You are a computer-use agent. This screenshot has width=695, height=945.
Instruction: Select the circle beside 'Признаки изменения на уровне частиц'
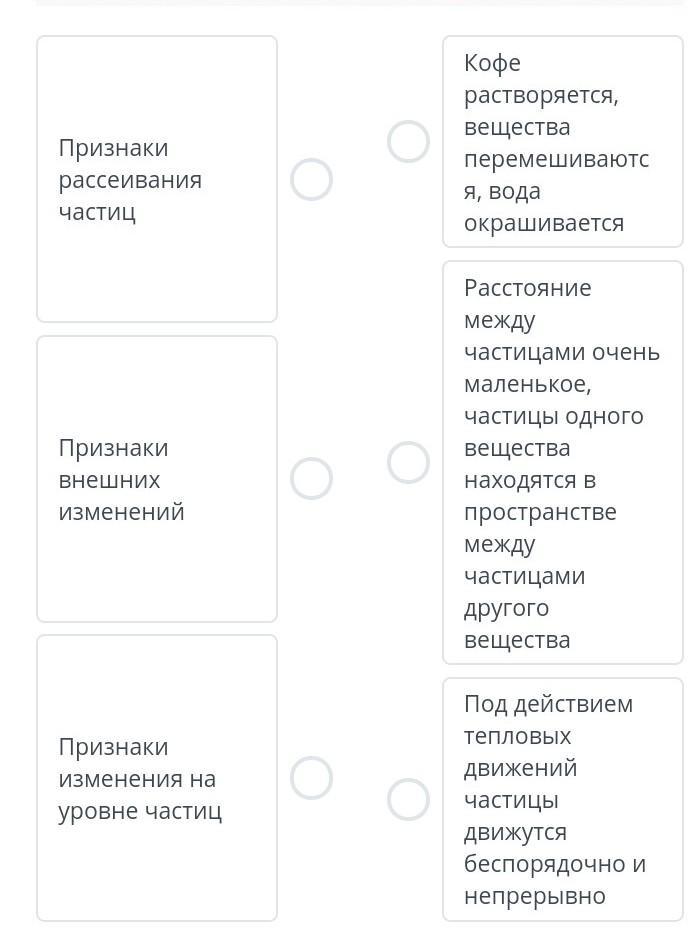[311, 778]
